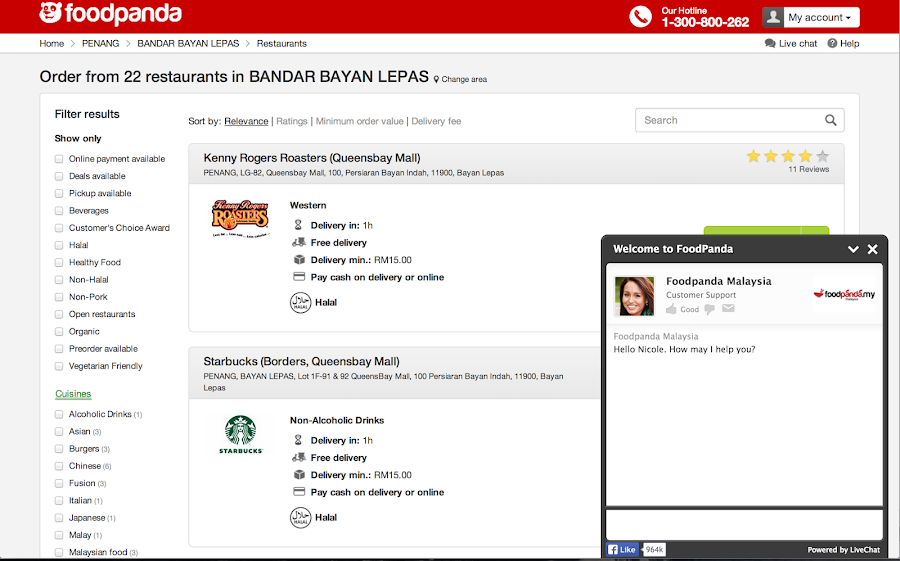Click the chat message input box
Screen dimensions: 900x561
point(744,524)
